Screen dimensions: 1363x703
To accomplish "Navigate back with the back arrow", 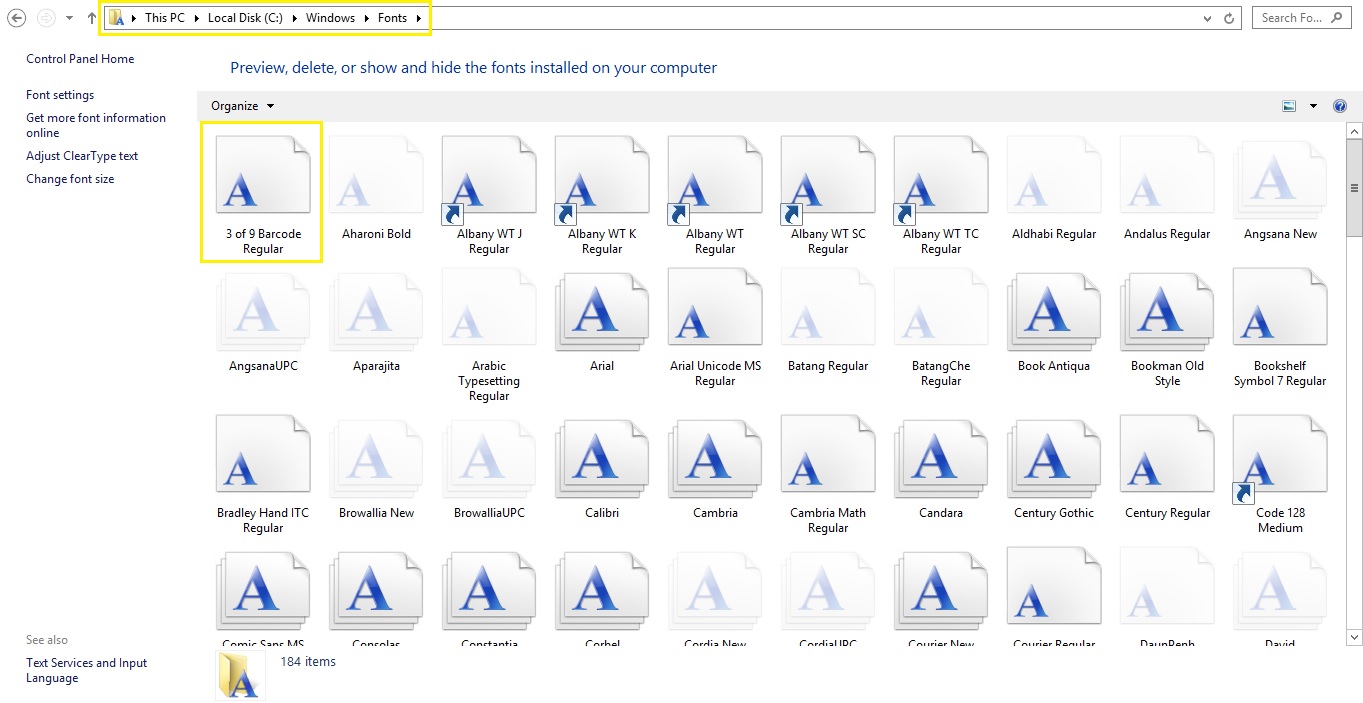I will pos(16,17).
